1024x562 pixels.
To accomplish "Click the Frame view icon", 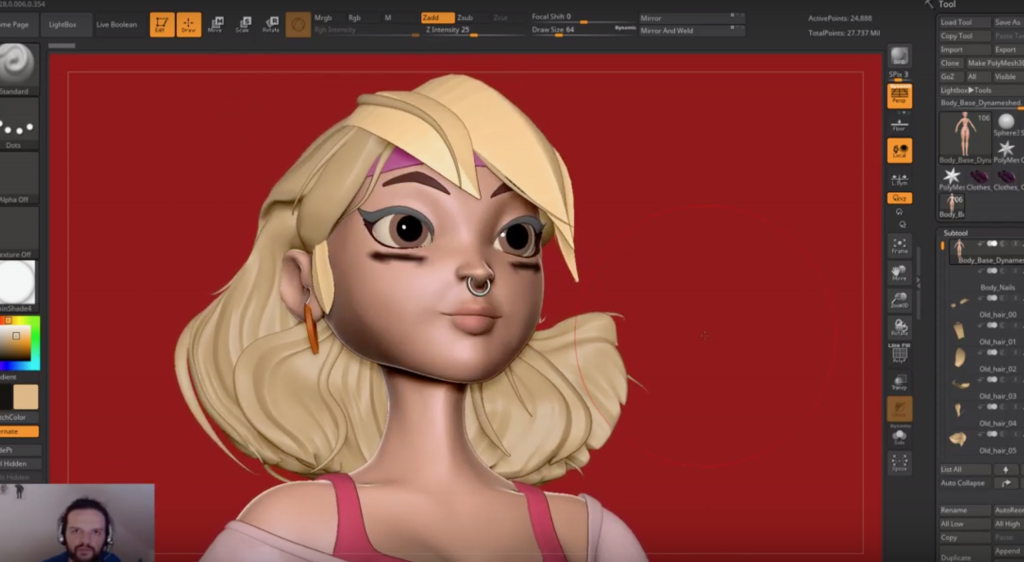I will point(899,245).
